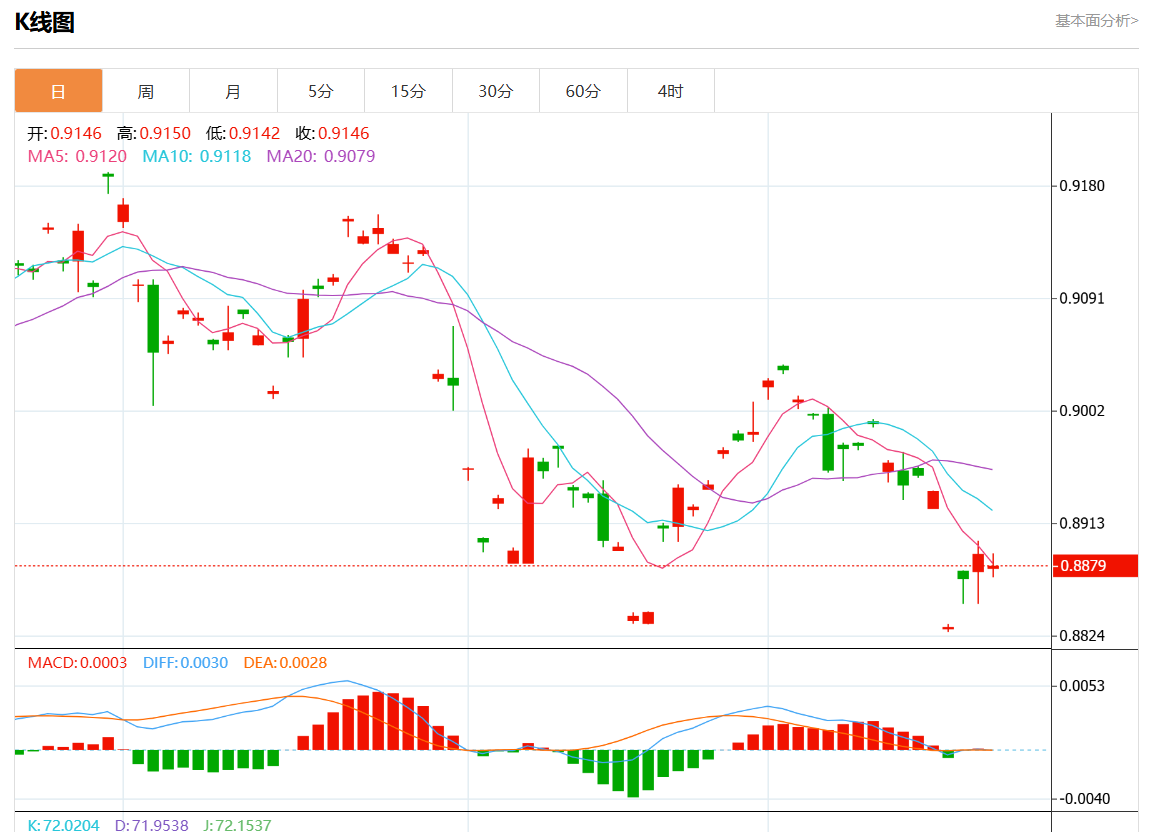
Task: Switch to the 30分 interval tab
Action: coord(495,91)
